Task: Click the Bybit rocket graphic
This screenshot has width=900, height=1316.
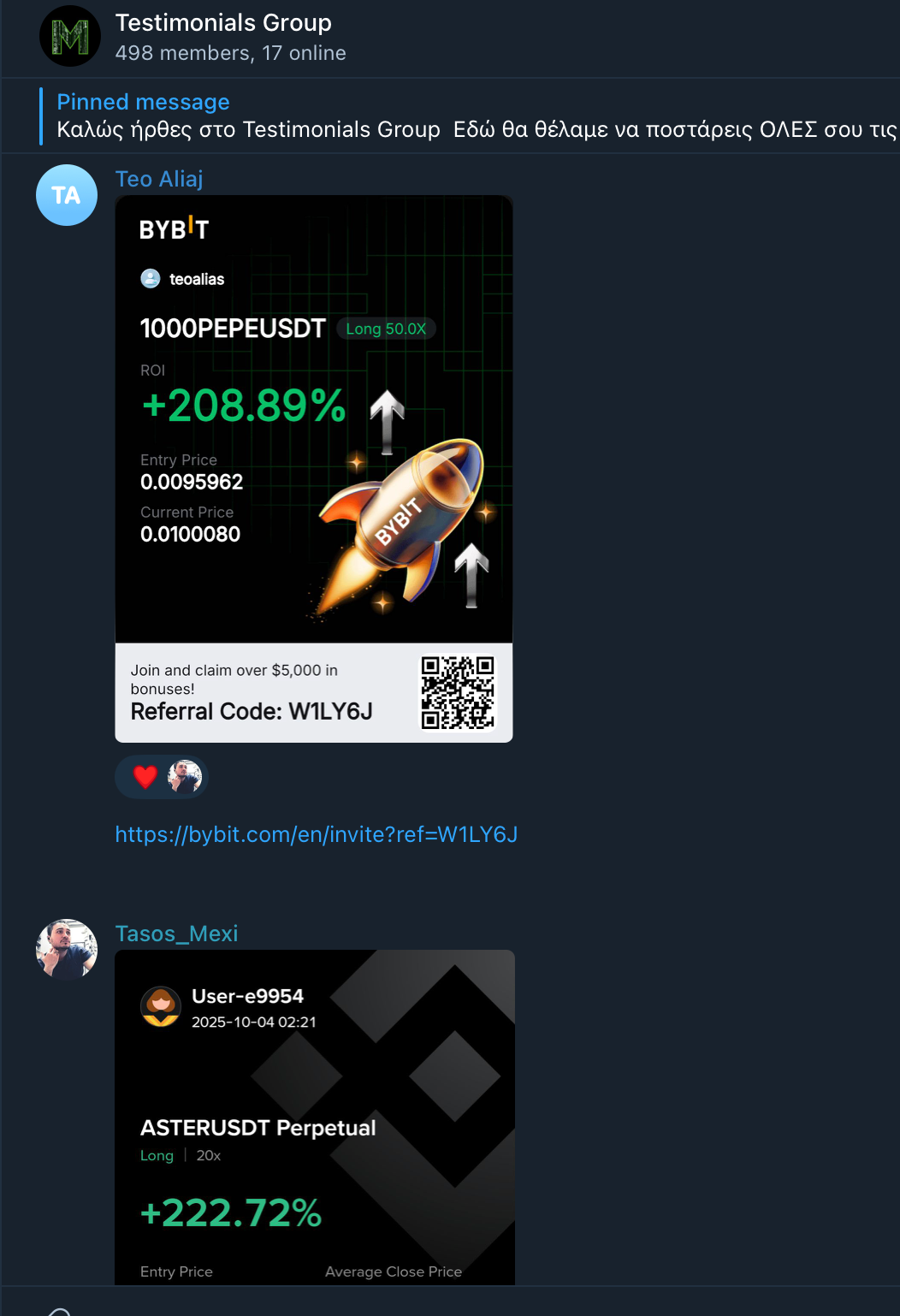Action: pyautogui.click(x=402, y=522)
